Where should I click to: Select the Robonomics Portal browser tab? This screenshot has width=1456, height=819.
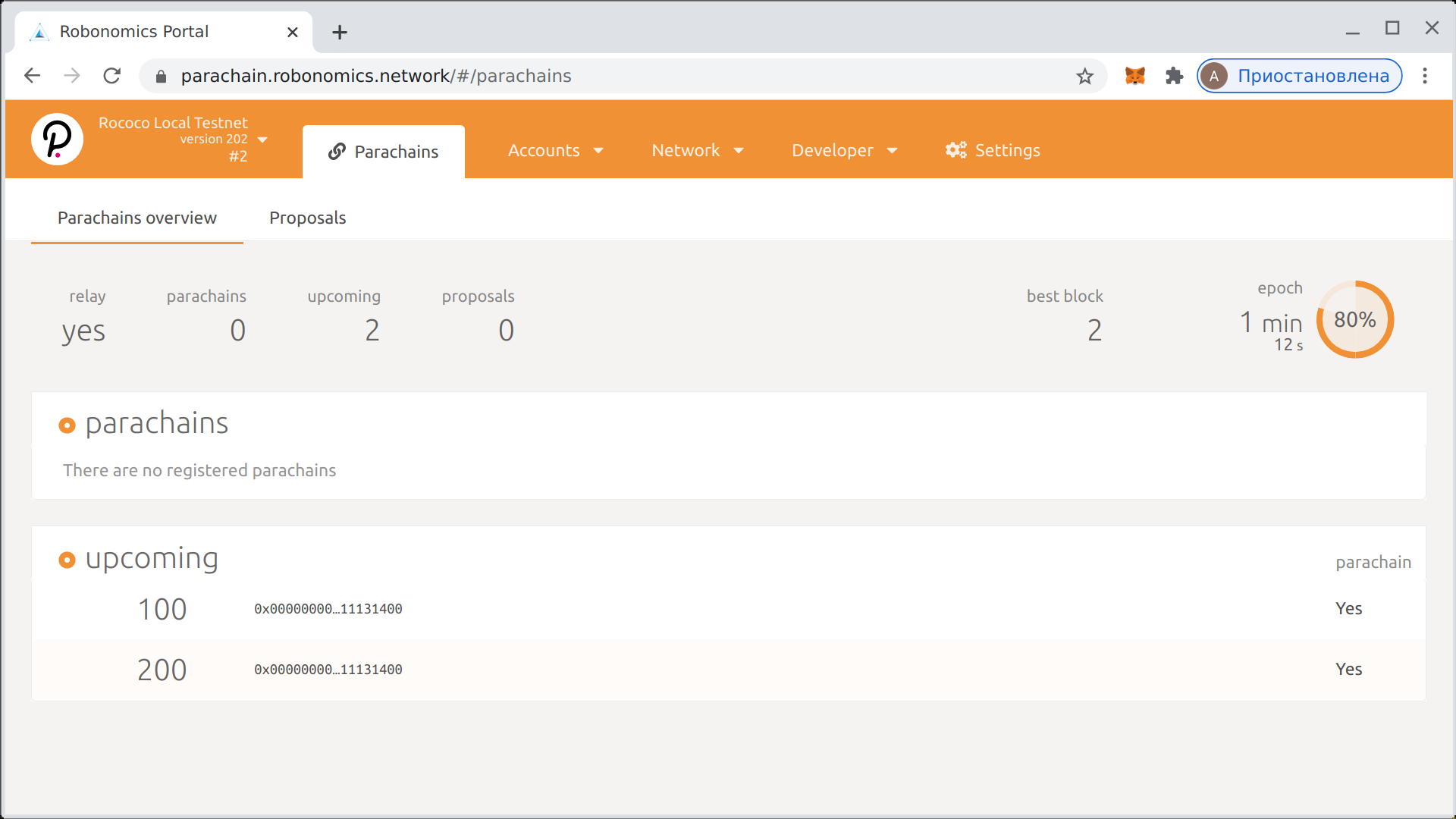[x=163, y=32]
